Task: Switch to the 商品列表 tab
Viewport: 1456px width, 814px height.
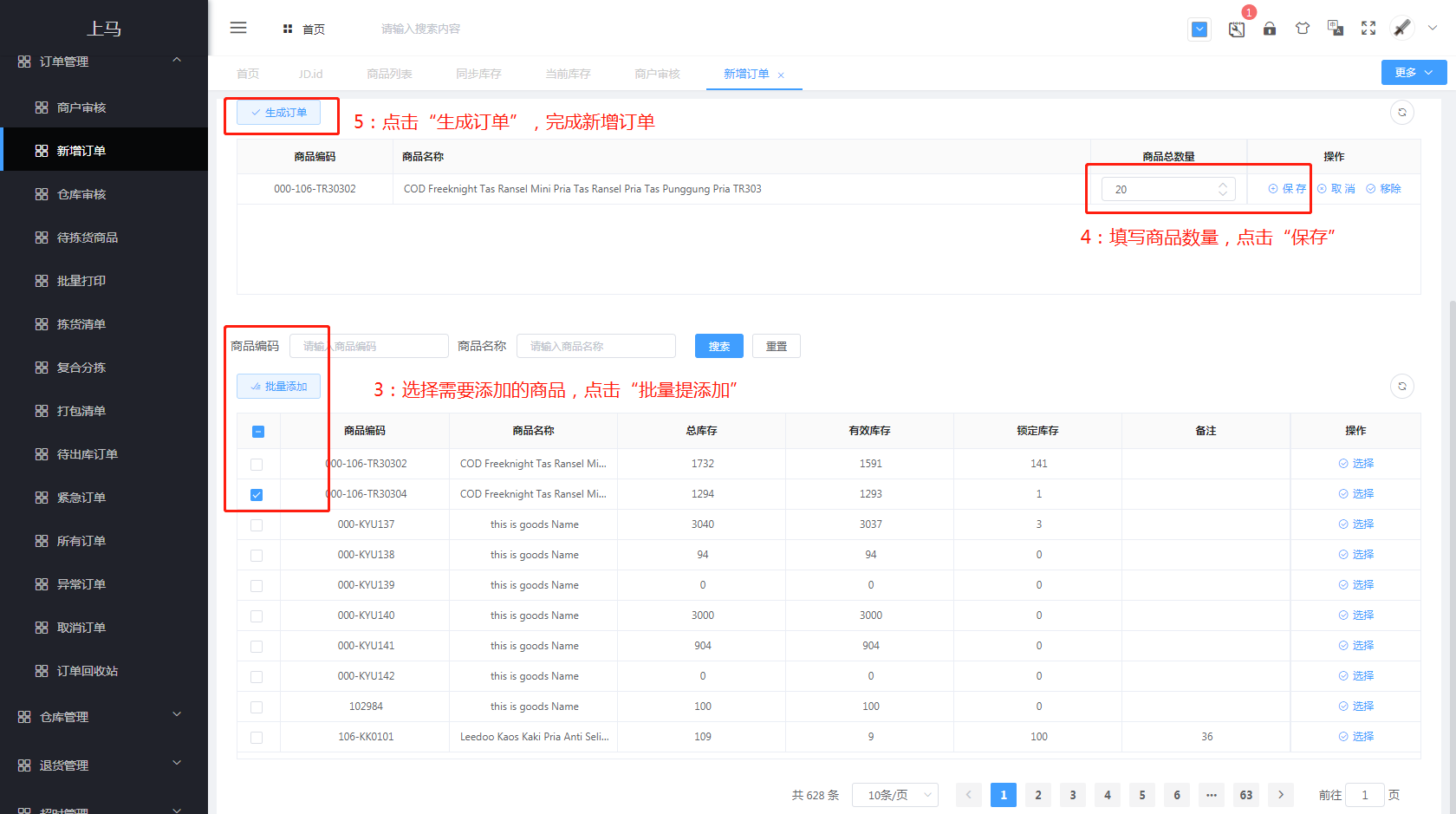Action: point(389,74)
